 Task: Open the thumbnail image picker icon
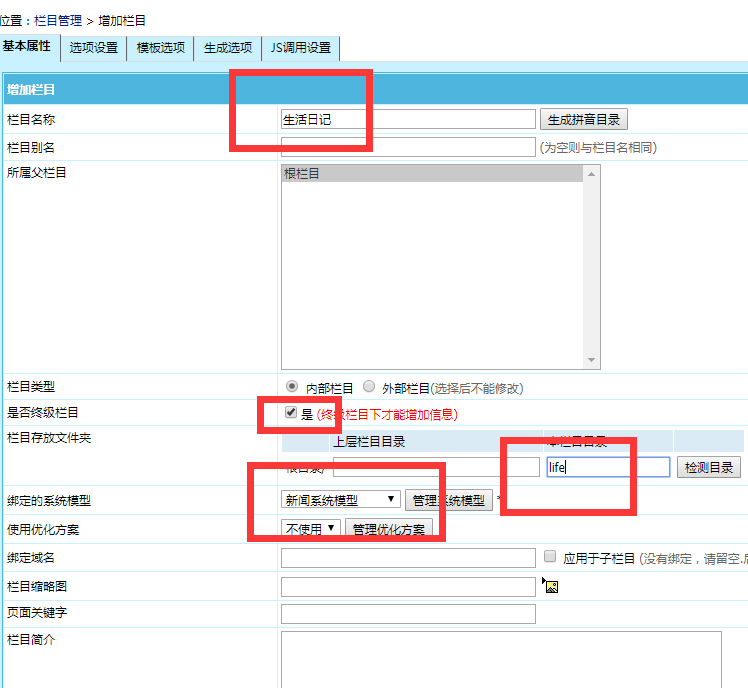pyautogui.click(x=551, y=586)
